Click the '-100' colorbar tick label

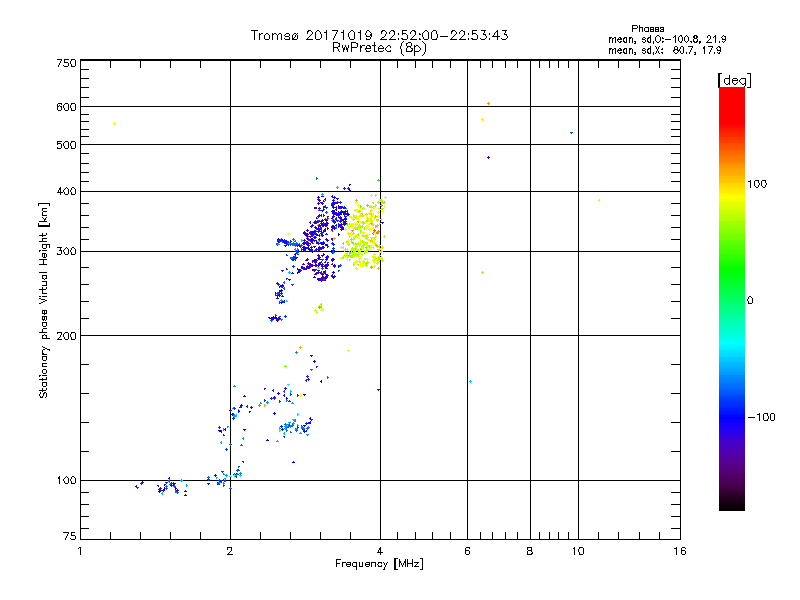tap(762, 417)
